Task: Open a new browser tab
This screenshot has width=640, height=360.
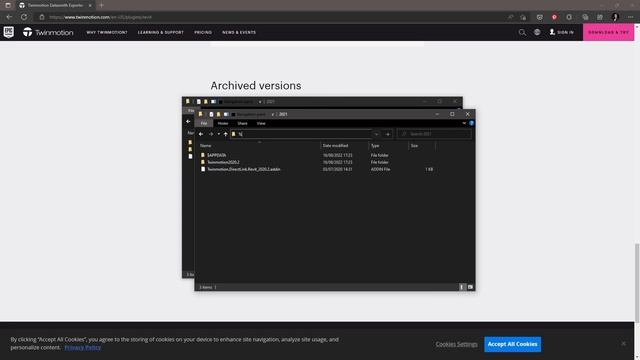Action: pyautogui.click(x=102, y=5)
